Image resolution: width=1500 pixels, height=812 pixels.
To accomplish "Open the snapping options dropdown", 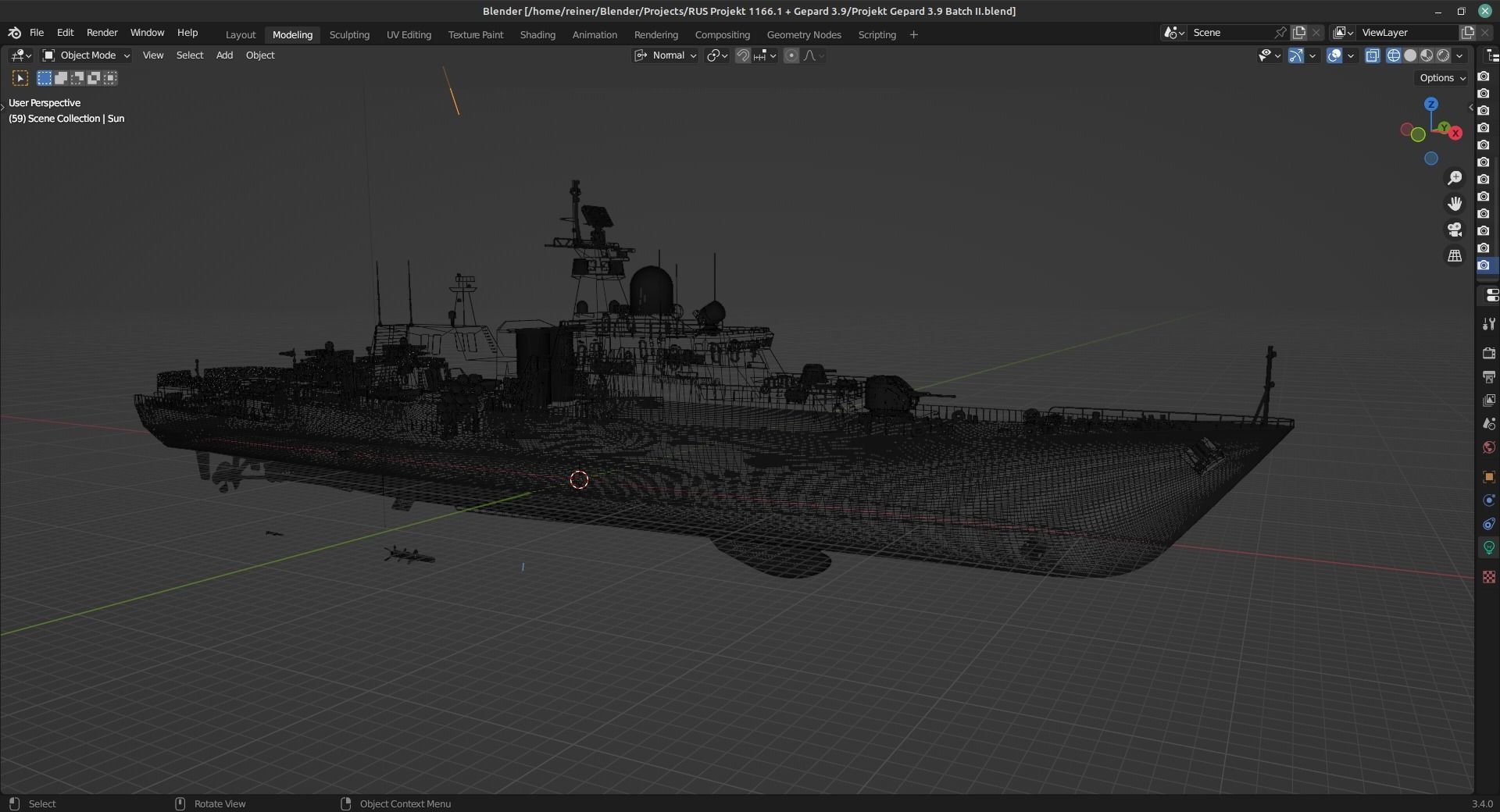I will click(x=764, y=55).
